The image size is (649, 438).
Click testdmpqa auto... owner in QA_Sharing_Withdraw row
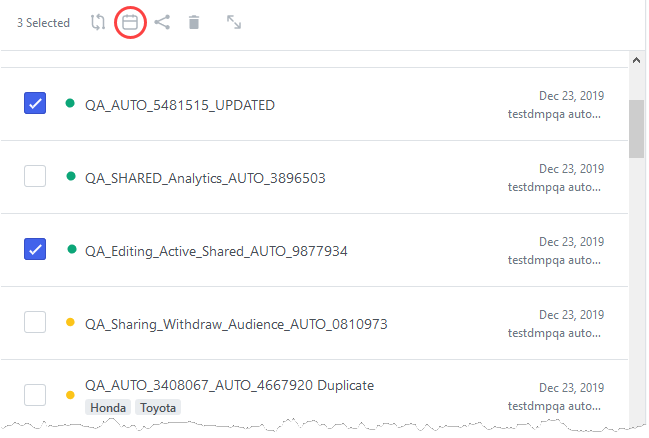coord(554,333)
